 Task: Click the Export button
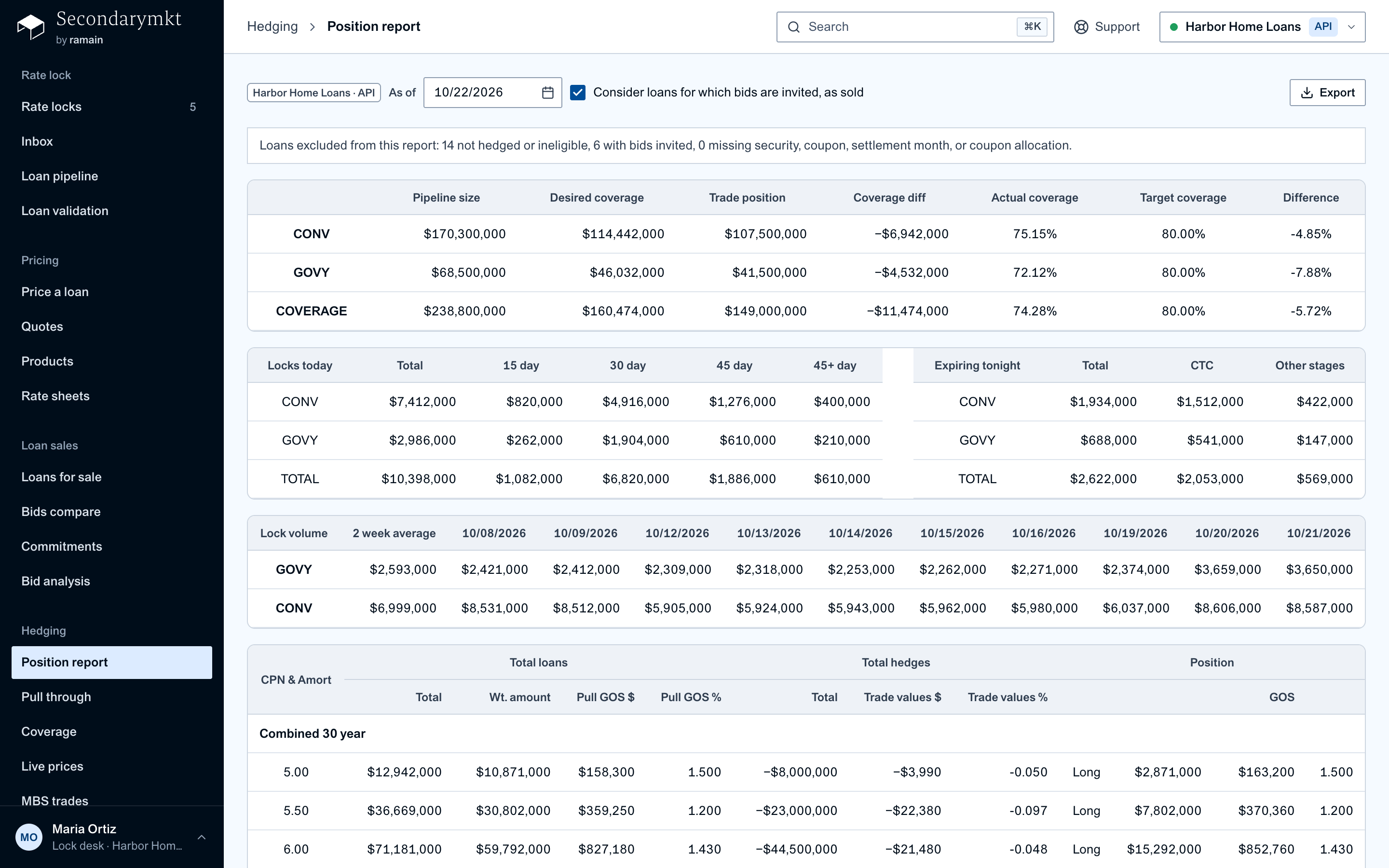(1327, 93)
